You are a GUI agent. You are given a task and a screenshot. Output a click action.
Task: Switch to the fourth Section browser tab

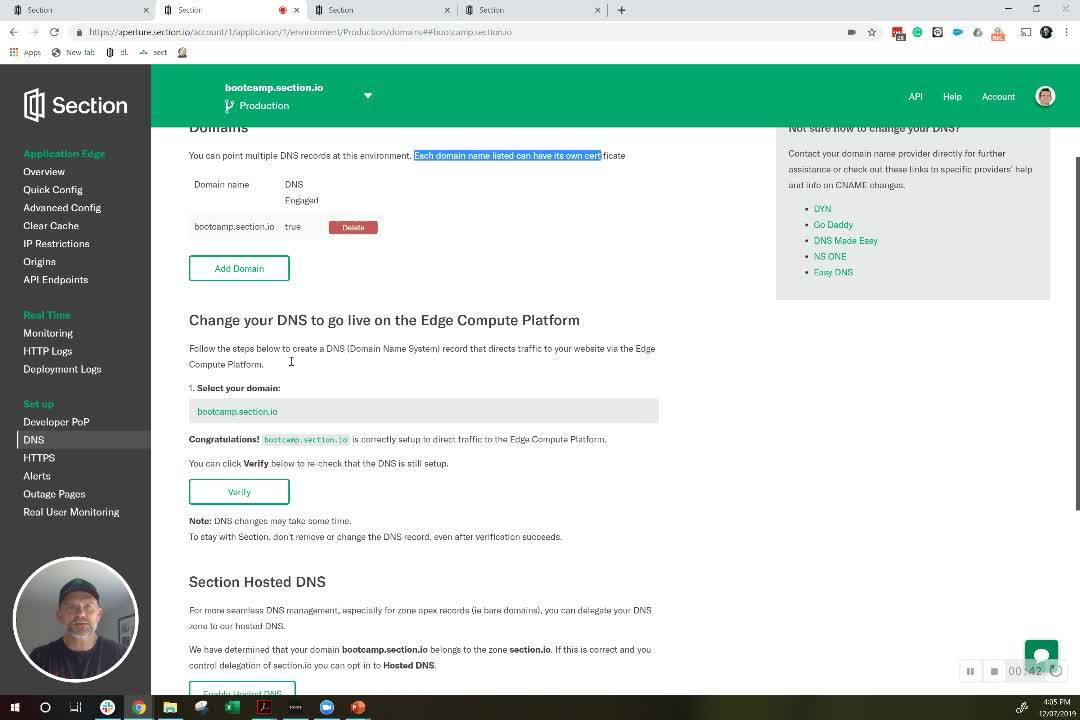532,10
